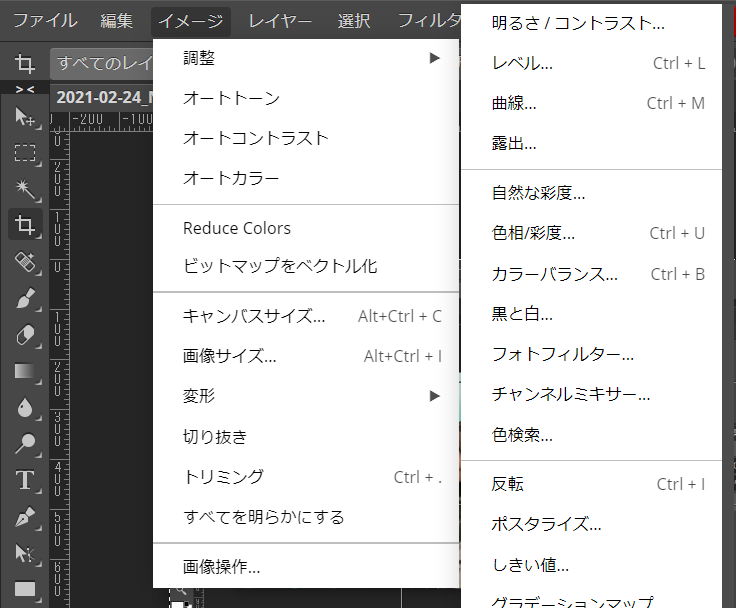Open 自然な彩度 adjustment

pyautogui.click(x=591, y=193)
